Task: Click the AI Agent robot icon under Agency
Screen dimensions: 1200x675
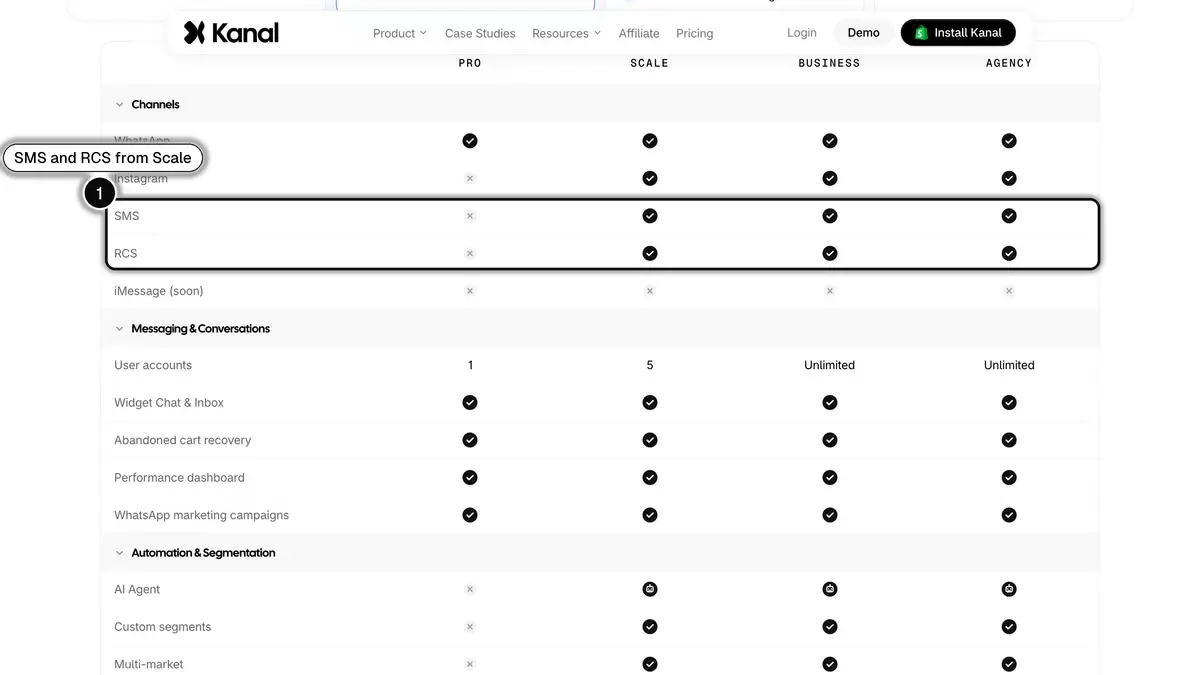Action: pos(1009,590)
